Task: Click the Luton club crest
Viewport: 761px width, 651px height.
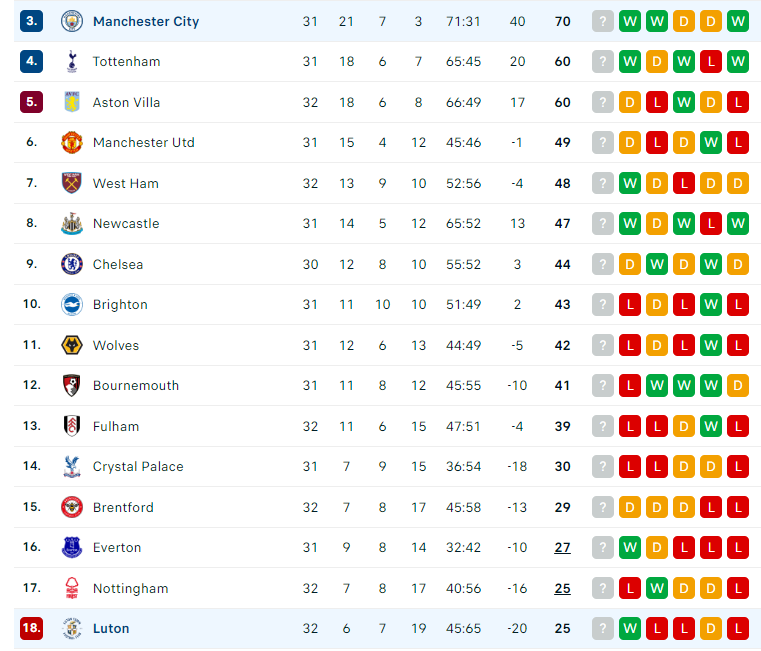Action: [72, 628]
